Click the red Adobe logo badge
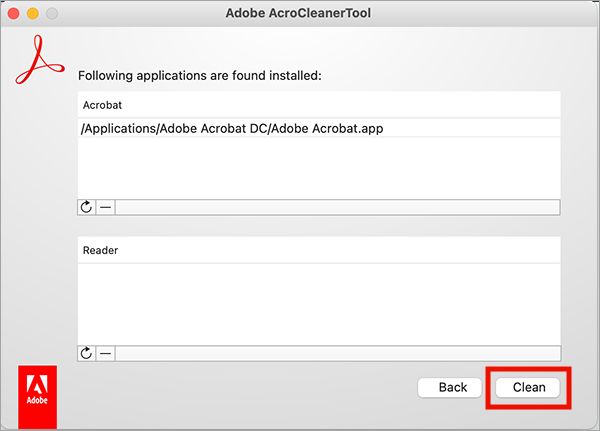 [38, 397]
